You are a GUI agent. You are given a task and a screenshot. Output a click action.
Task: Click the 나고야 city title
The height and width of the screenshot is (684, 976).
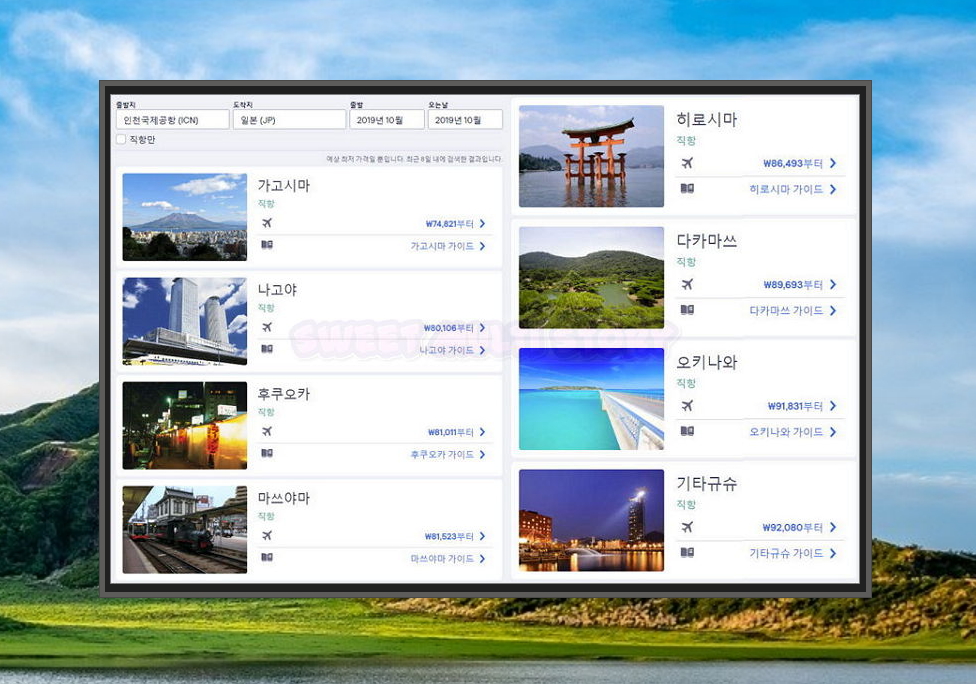278,289
